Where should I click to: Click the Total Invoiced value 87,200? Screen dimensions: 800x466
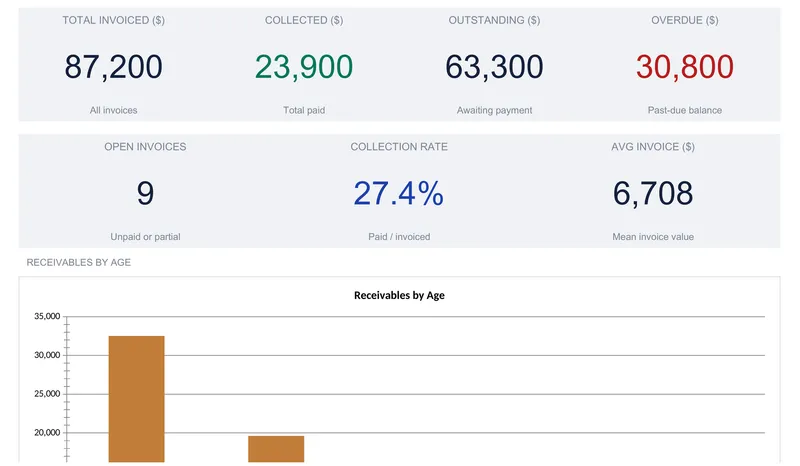pos(113,67)
